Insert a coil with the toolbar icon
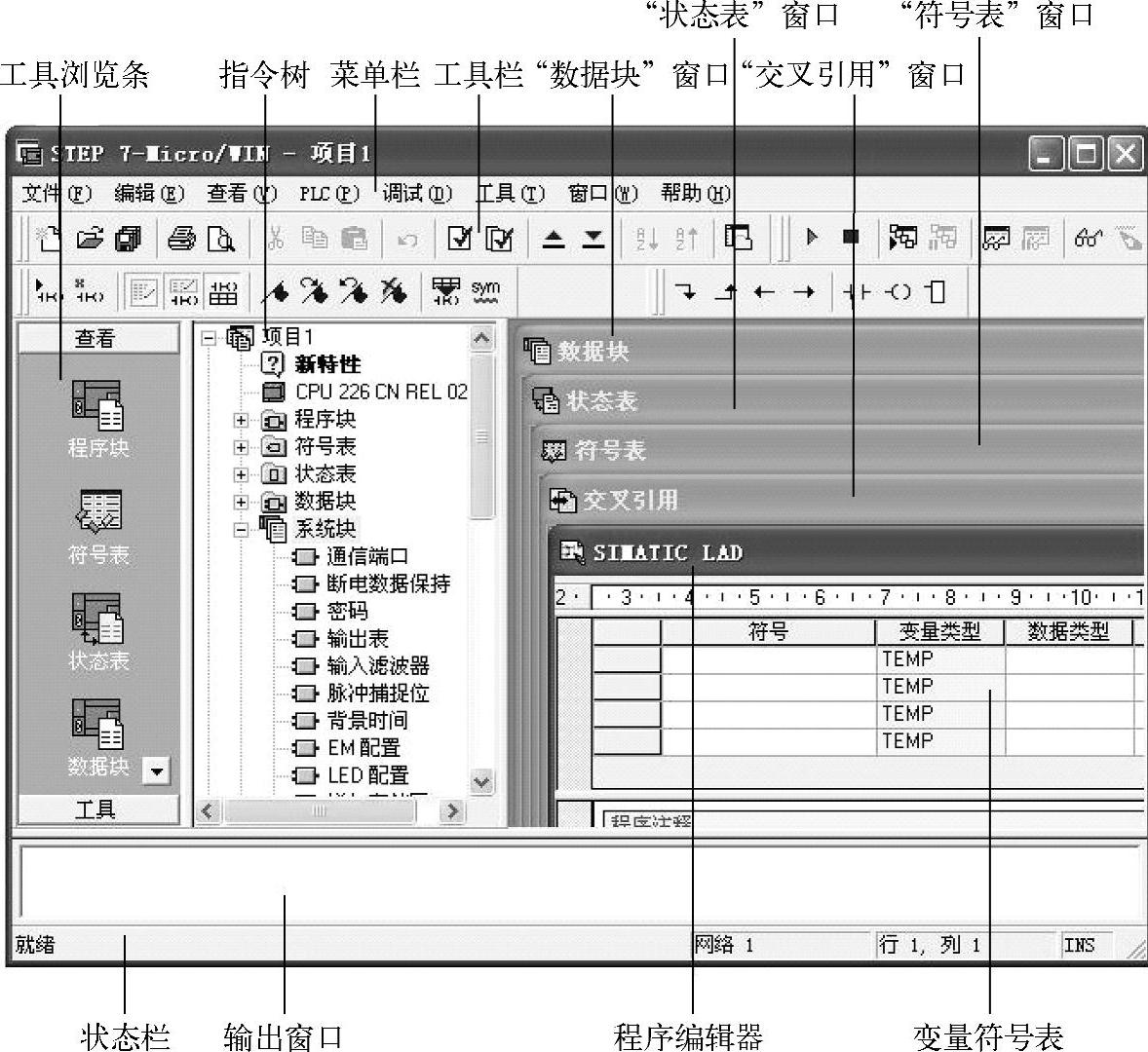The height and width of the screenshot is (1052, 1148). point(897,292)
